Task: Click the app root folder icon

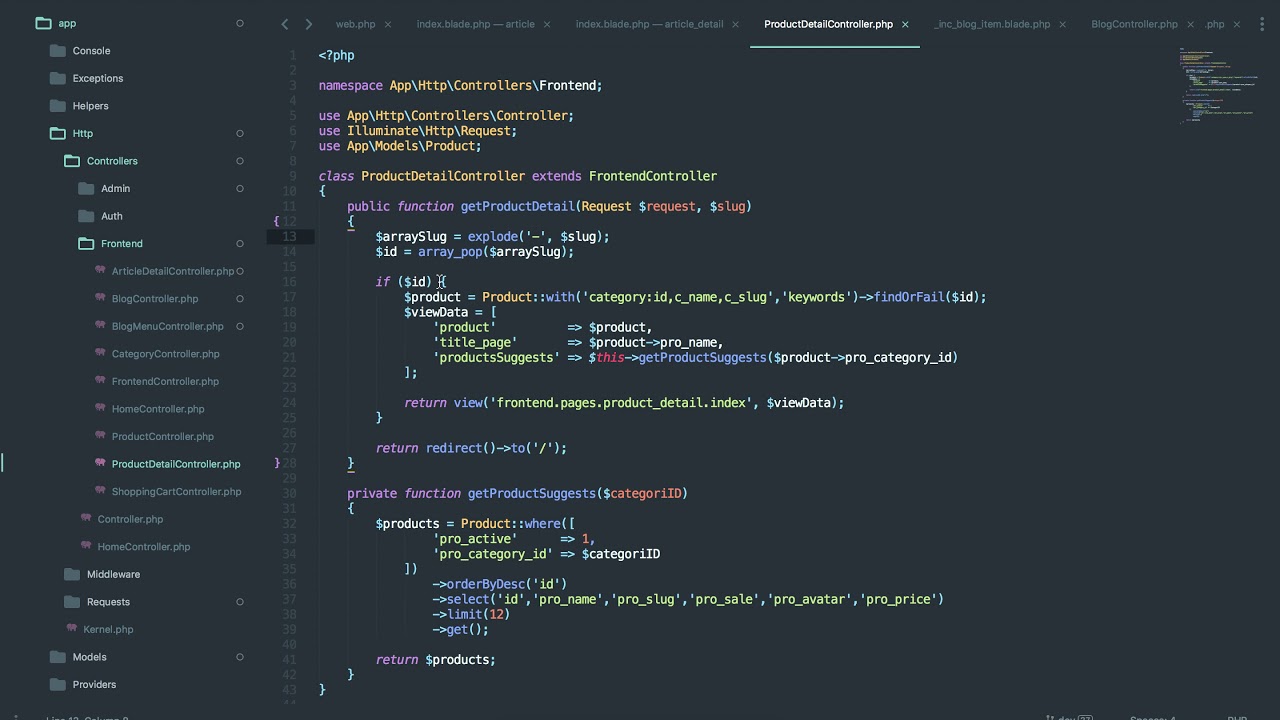Action: point(43,23)
